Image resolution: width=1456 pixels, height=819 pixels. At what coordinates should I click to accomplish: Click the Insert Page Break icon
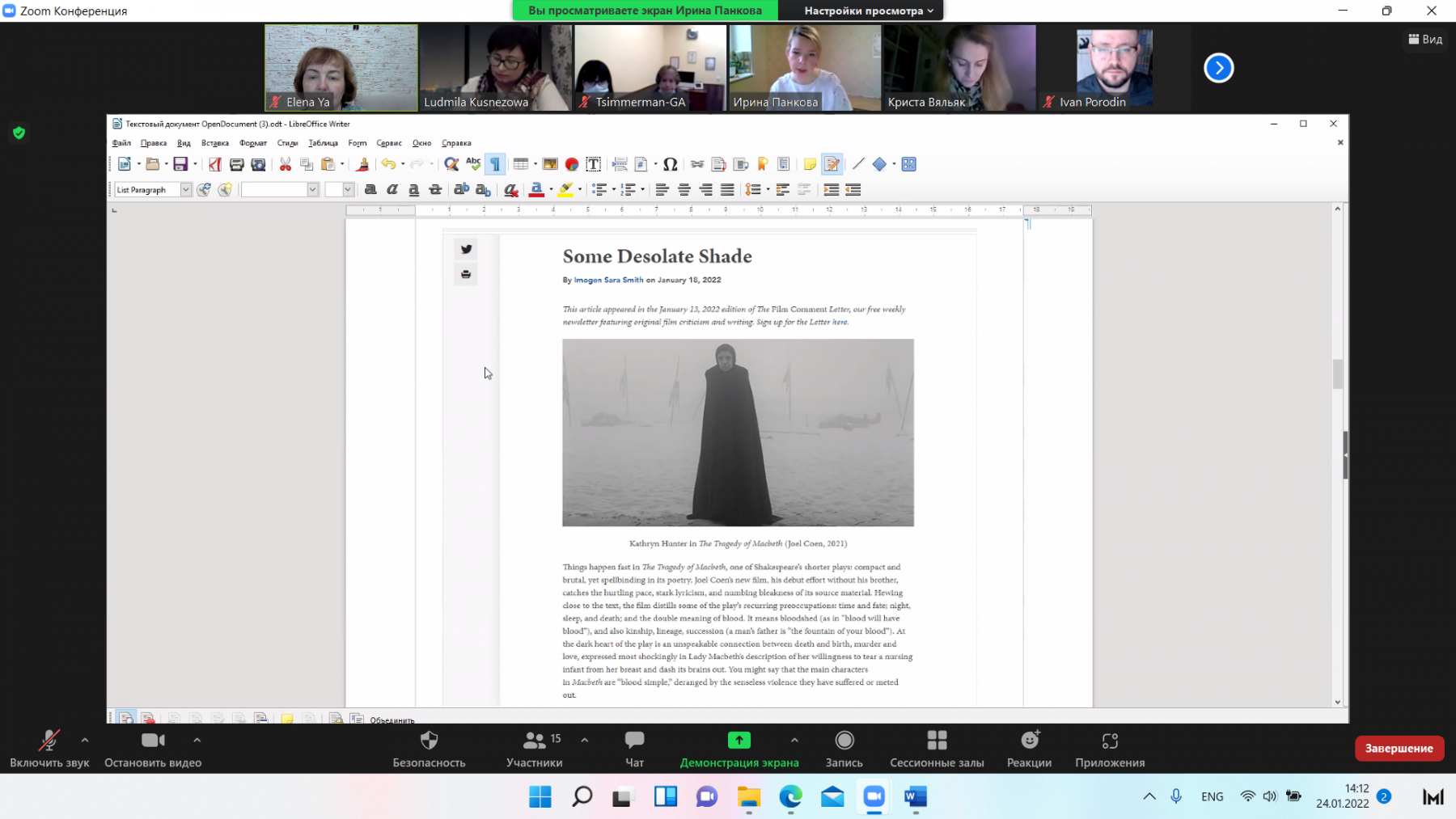coord(620,164)
